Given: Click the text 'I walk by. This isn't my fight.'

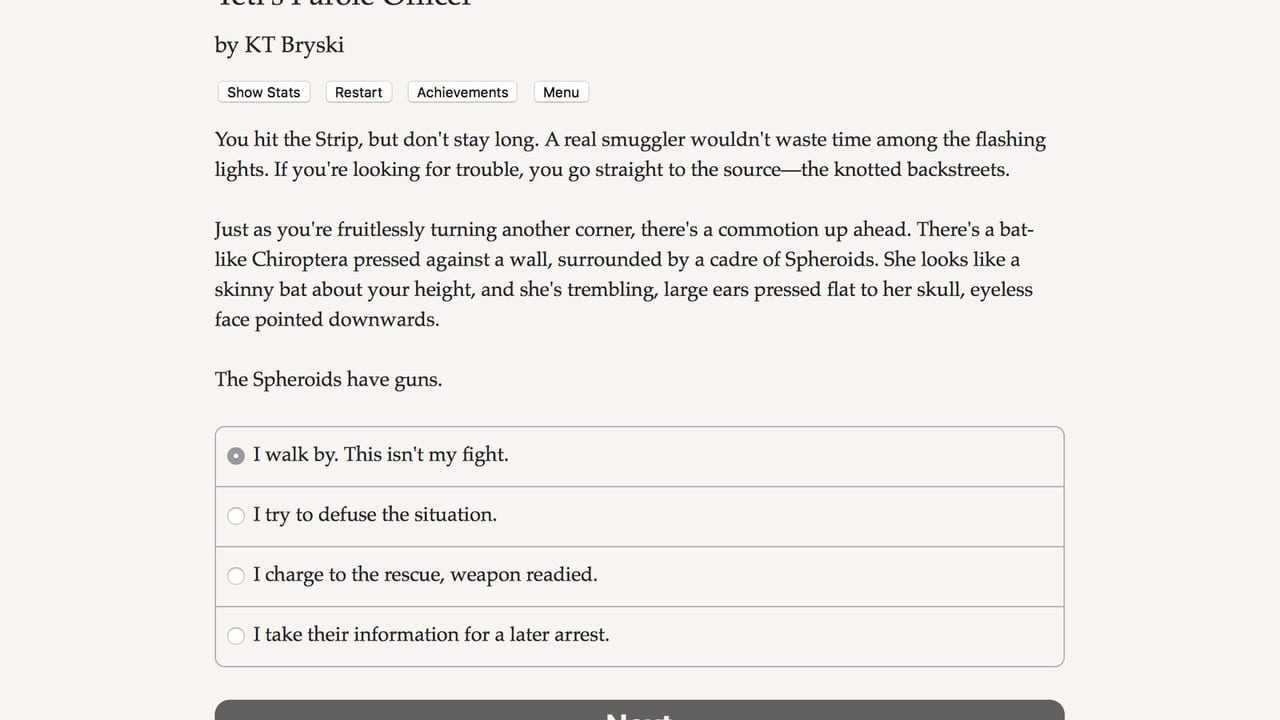Looking at the screenshot, I should pos(380,455).
